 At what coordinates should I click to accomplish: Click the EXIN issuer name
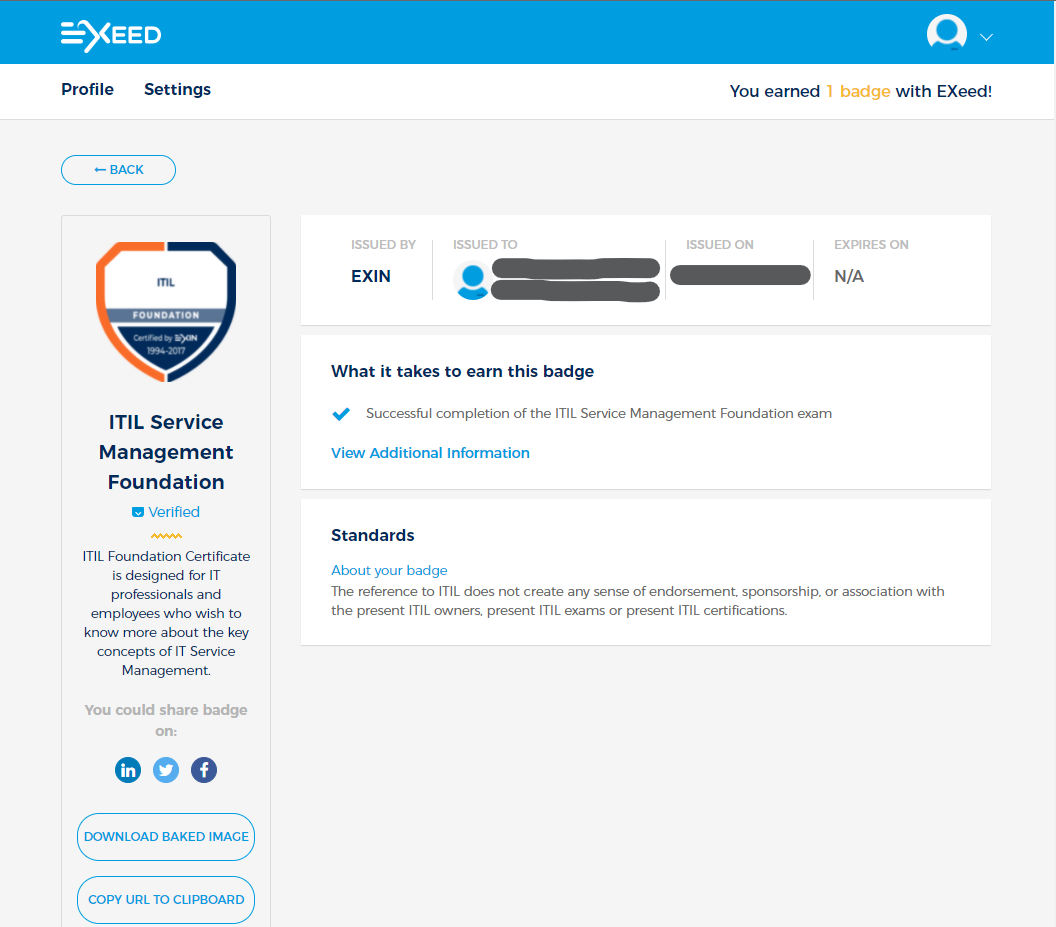point(371,276)
